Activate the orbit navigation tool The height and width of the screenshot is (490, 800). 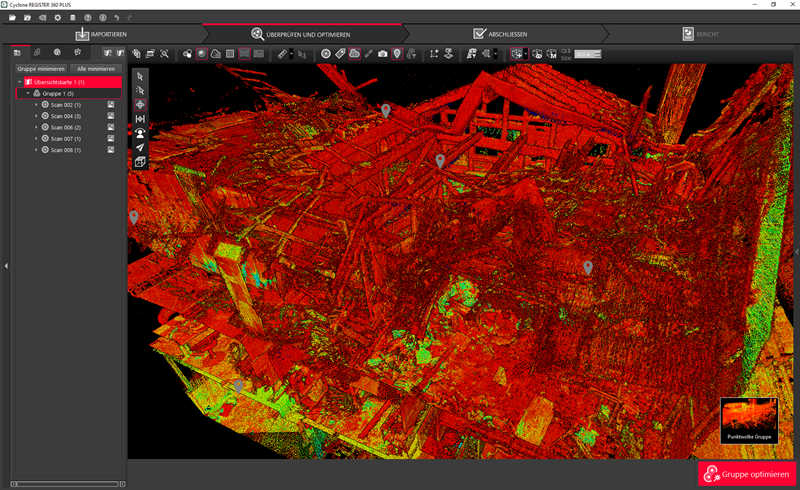click(x=140, y=104)
